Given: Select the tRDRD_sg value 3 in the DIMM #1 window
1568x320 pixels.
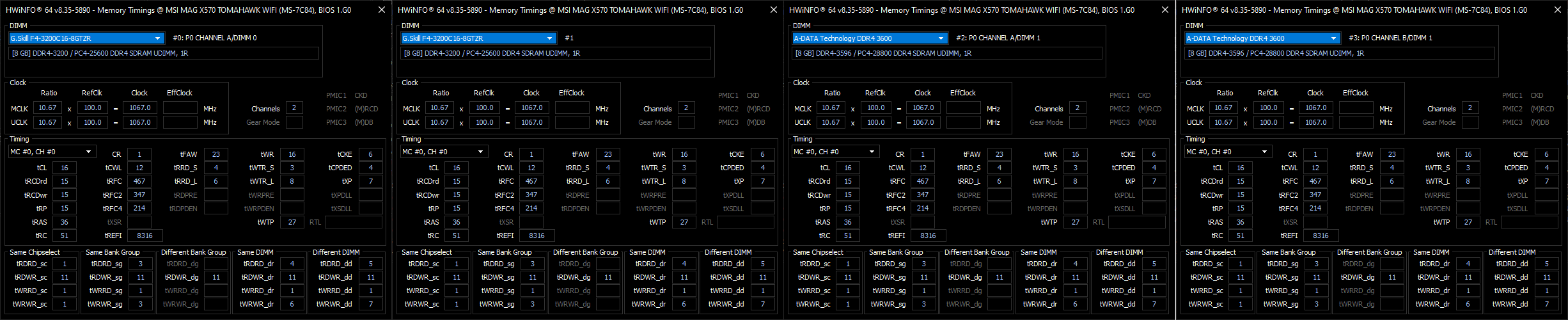Looking at the screenshot, I should coord(533,264).
